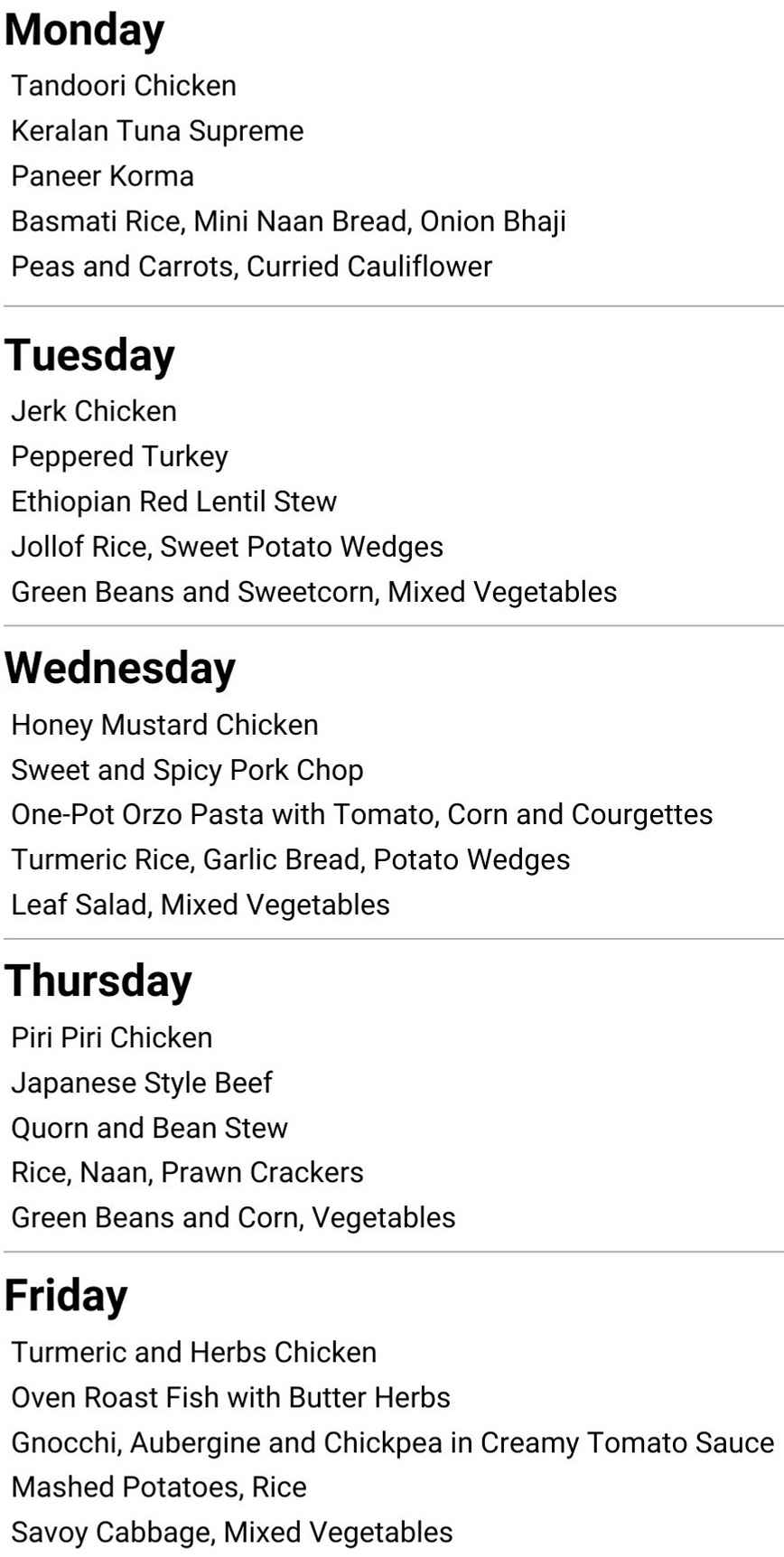Select Honey Mustard Chicken

(x=164, y=725)
